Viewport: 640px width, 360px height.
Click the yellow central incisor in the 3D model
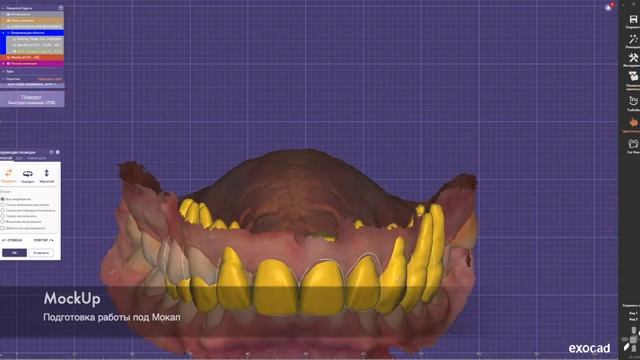(275, 287)
